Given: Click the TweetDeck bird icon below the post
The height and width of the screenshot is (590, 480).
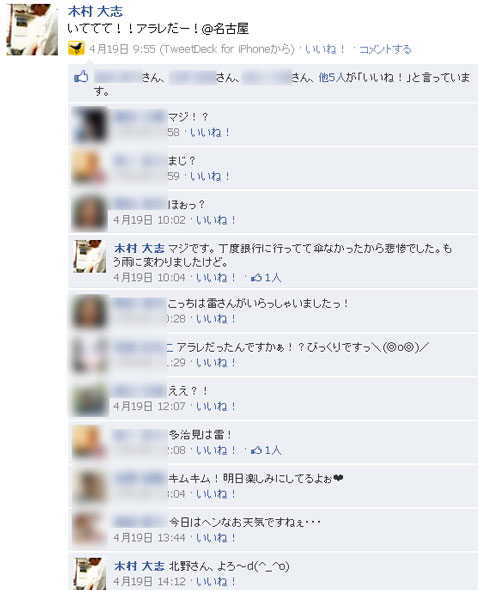Looking at the screenshot, I should coord(76,49).
